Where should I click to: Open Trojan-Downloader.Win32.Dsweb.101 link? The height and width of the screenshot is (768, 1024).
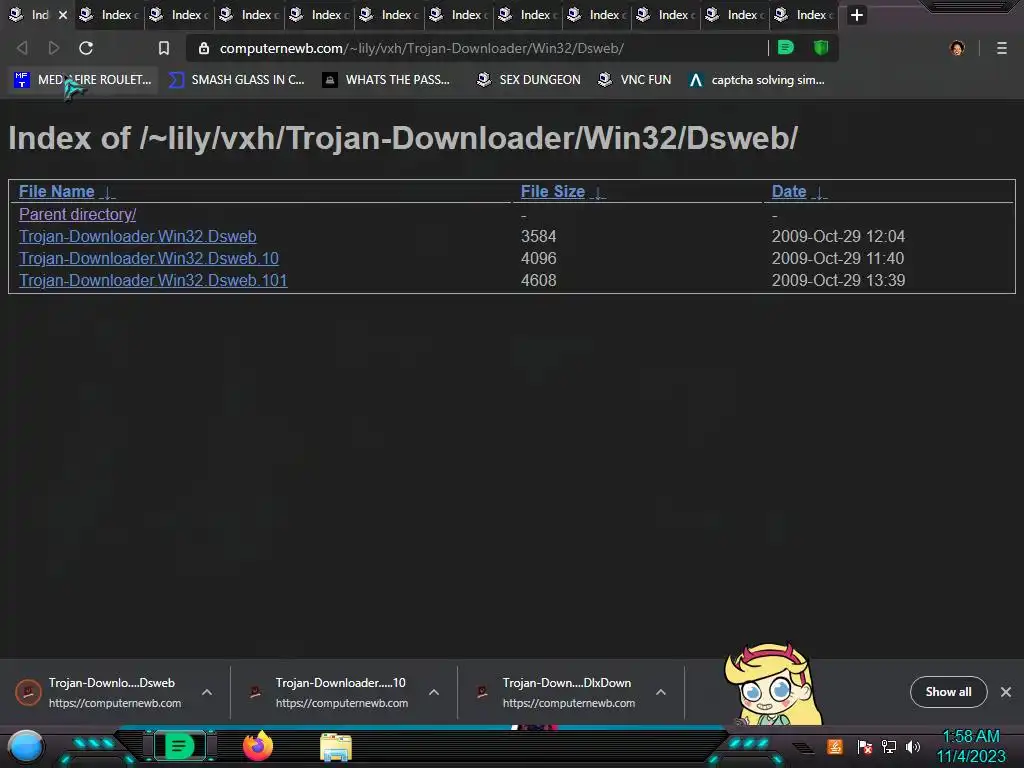coord(153,280)
